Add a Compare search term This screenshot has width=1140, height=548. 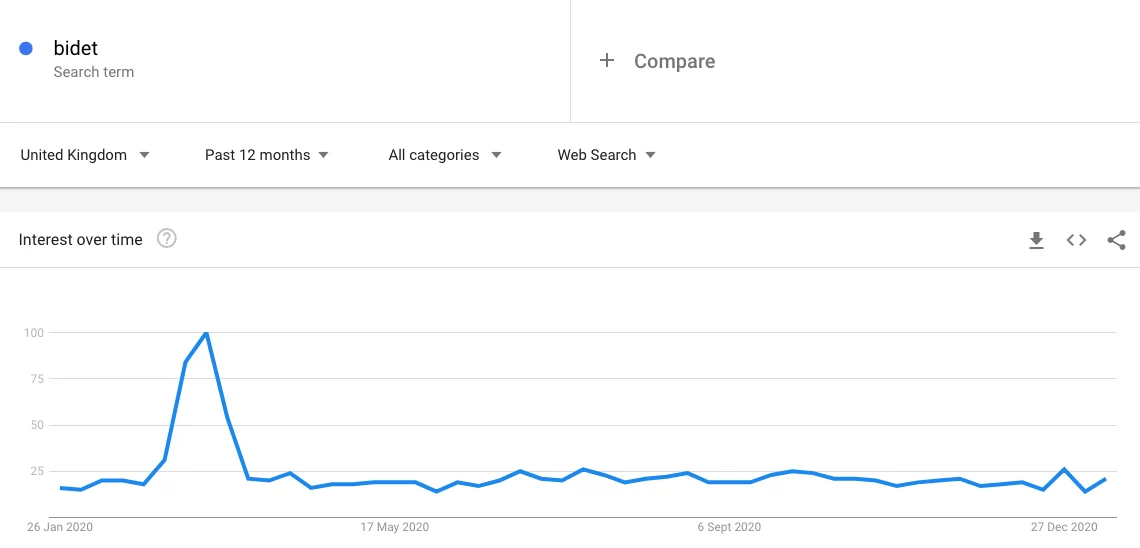(674, 61)
